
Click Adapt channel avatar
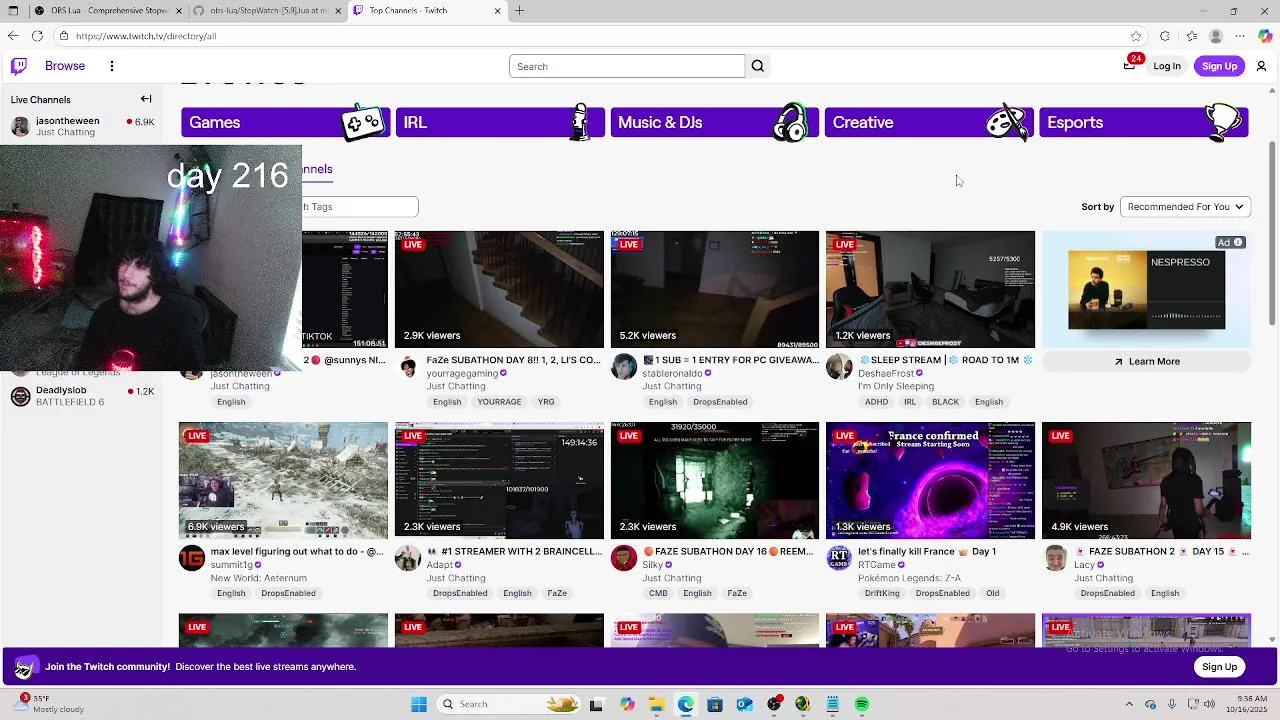click(x=408, y=558)
